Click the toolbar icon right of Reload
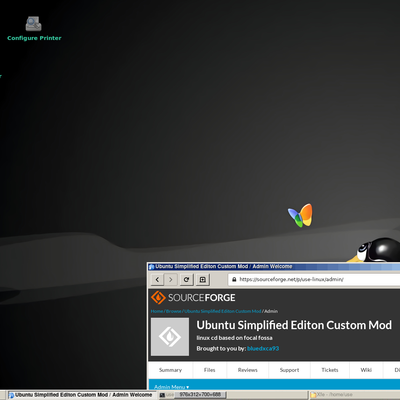400x400 pixels. [x=203, y=279]
